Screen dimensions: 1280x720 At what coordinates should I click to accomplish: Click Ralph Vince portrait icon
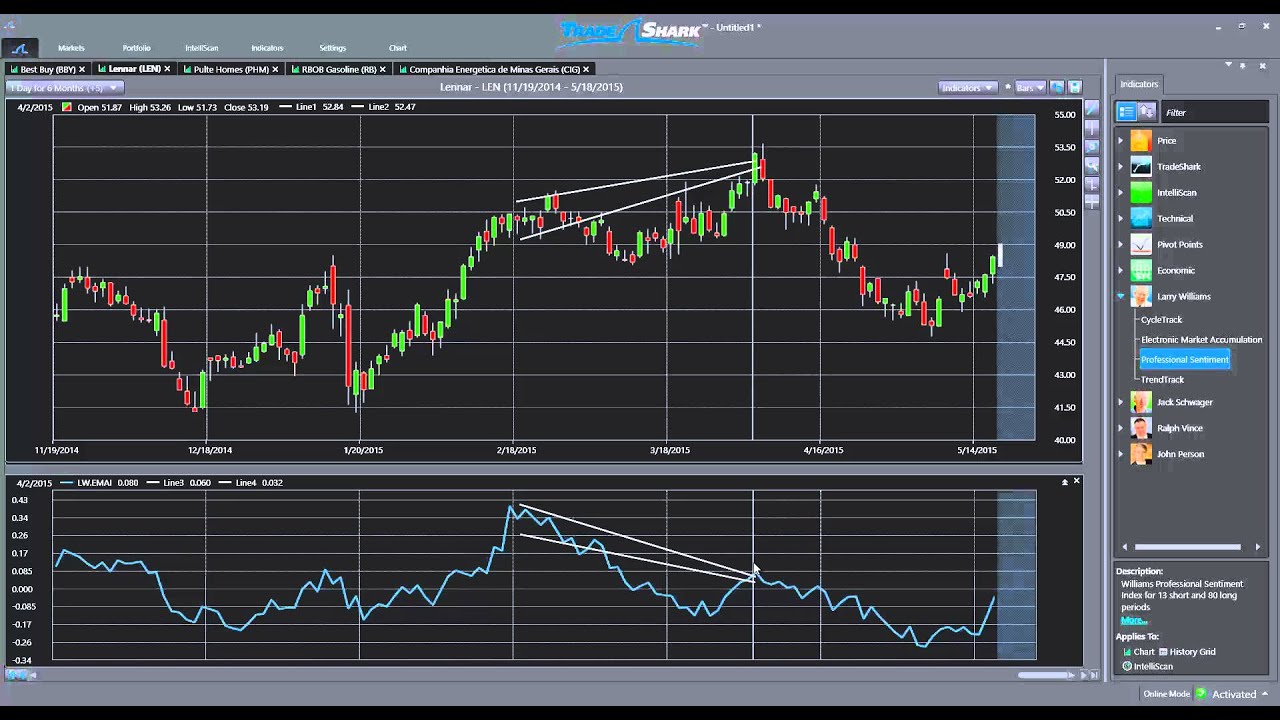coord(1141,428)
